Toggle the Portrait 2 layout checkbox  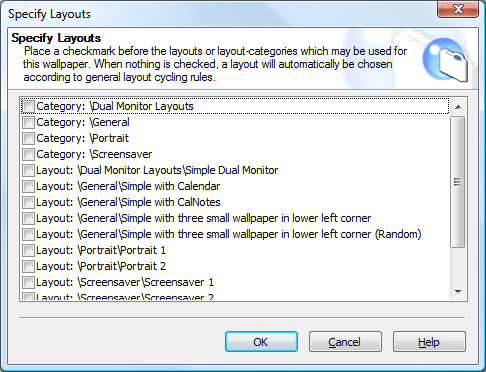tap(28, 266)
